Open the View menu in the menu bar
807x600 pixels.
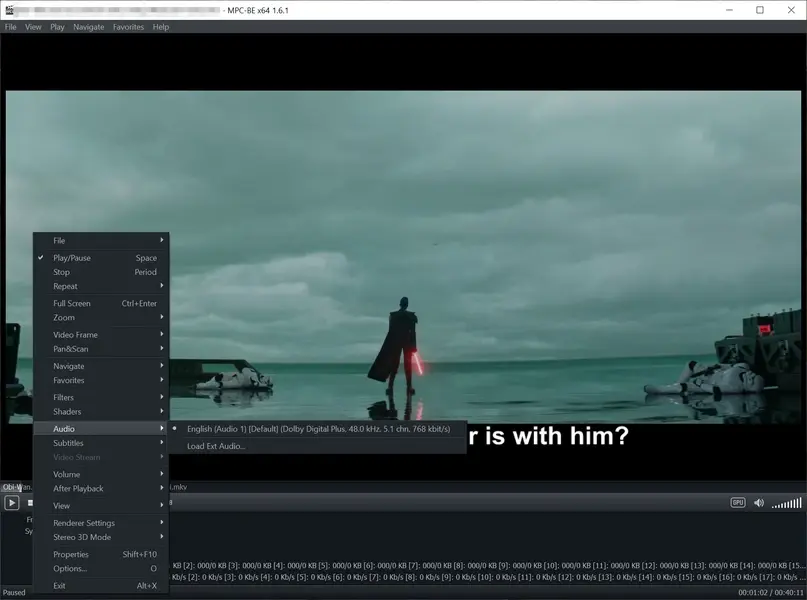[33, 27]
